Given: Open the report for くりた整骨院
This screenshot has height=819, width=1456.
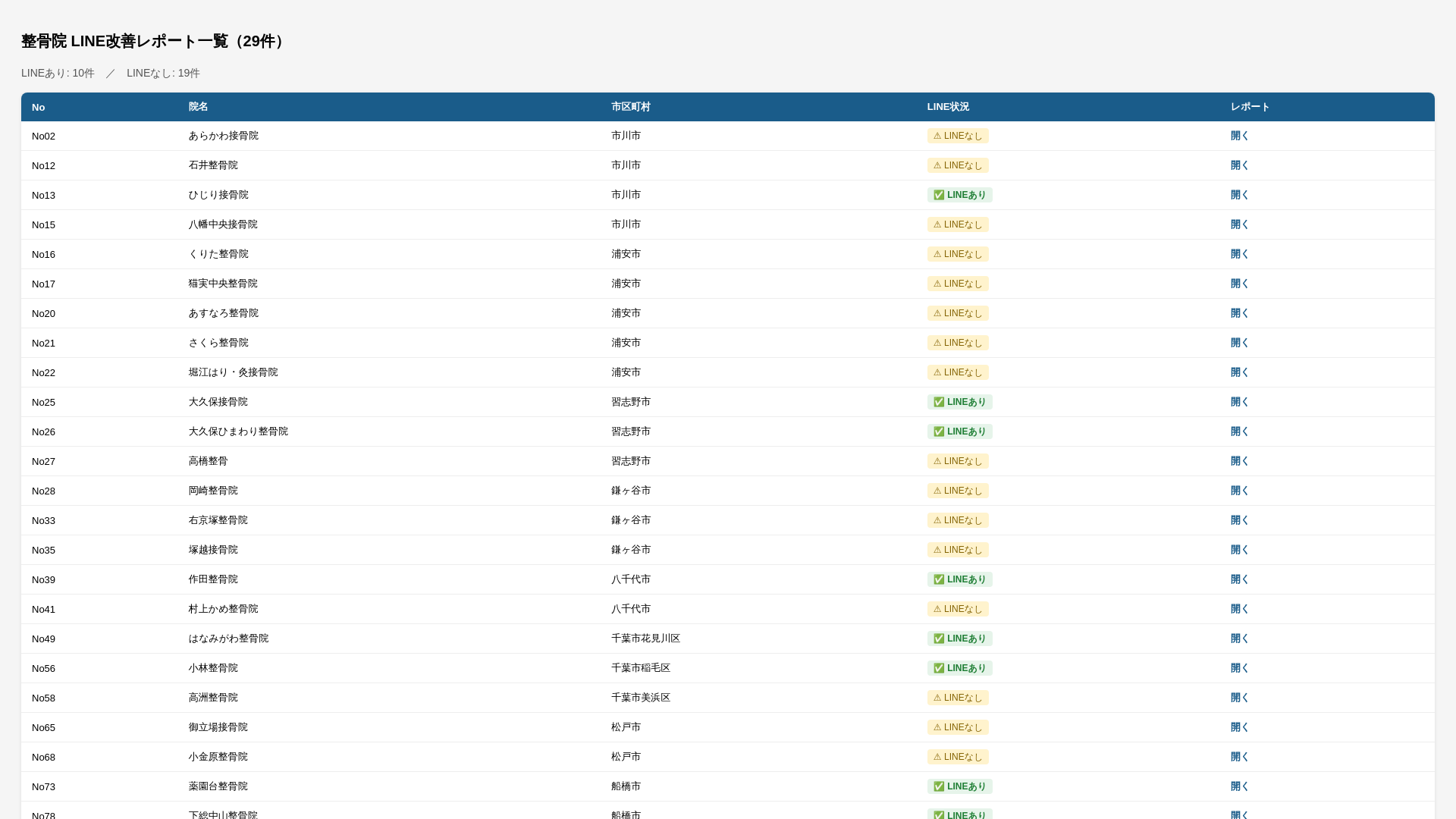Looking at the screenshot, I should coord(1239,254).
